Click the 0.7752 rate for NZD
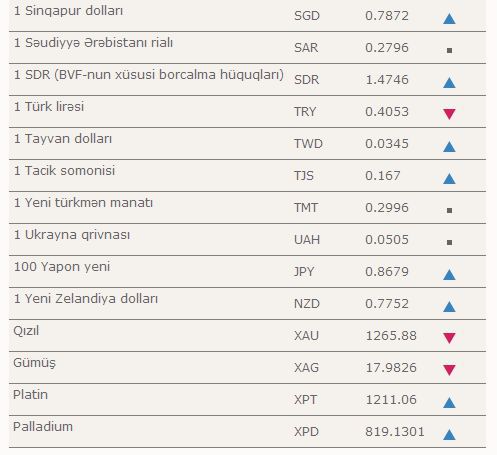This screenshot has height=455, width=497. coord(387,304)
